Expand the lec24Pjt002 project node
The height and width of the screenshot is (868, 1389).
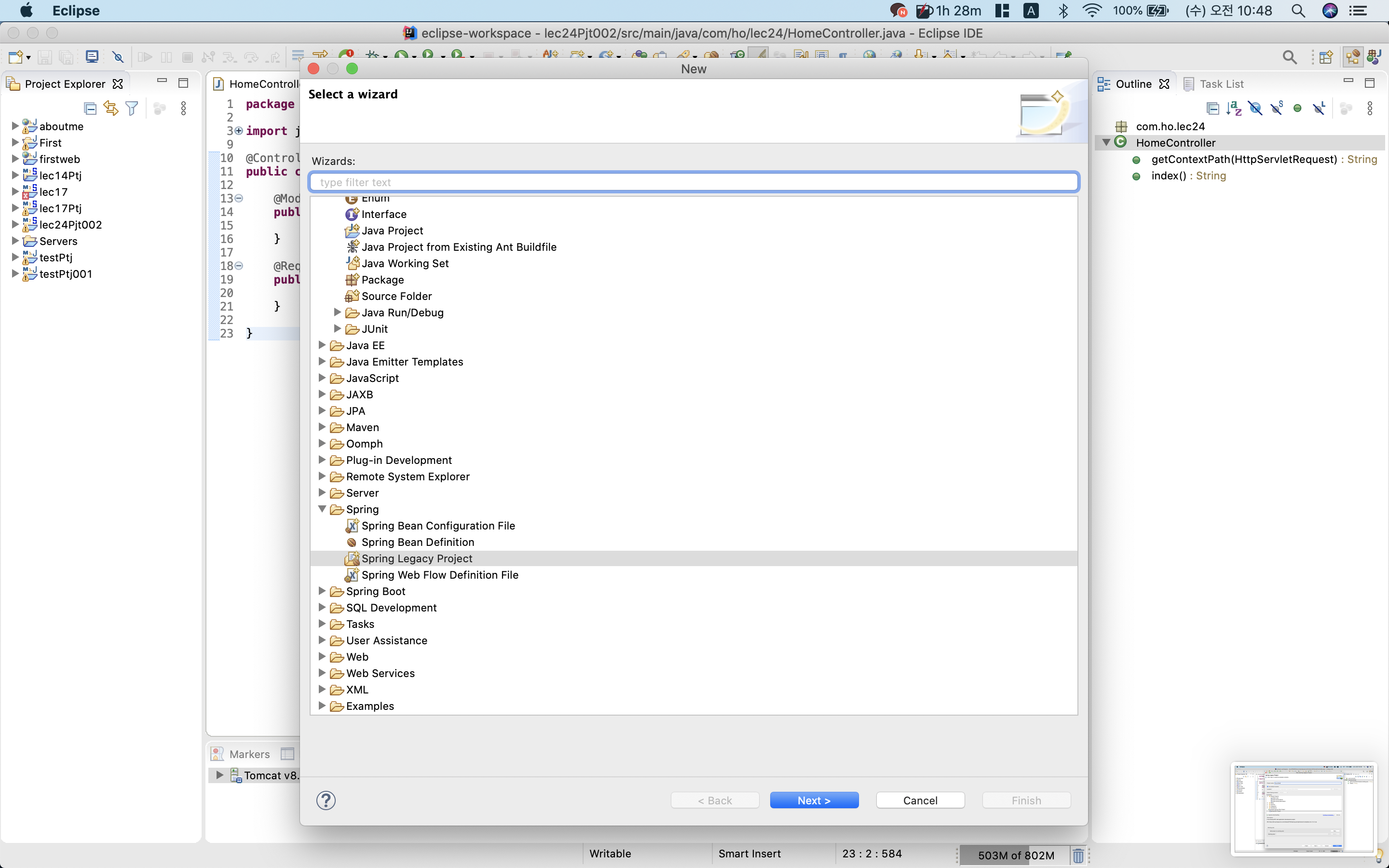(x=15, y=224)
